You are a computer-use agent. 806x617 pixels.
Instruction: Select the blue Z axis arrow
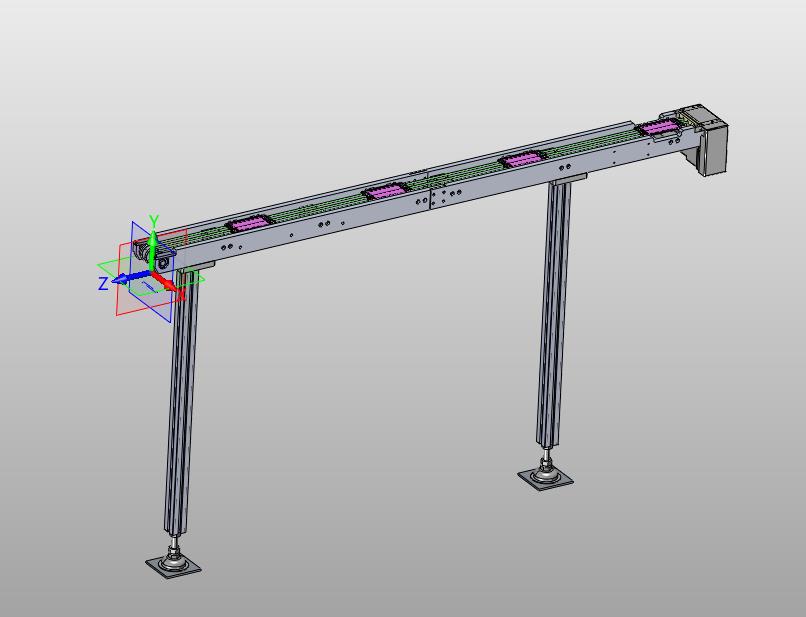pos(131,278)
